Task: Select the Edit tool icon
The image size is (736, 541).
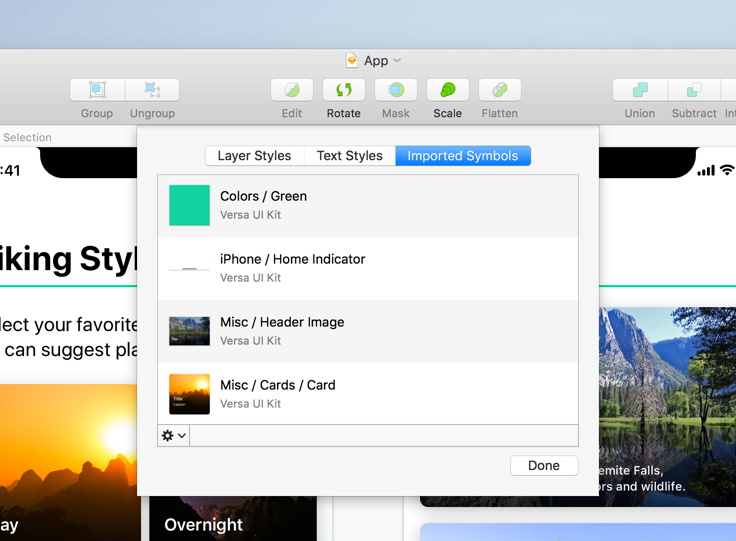Action: click(x=292, y=90)
